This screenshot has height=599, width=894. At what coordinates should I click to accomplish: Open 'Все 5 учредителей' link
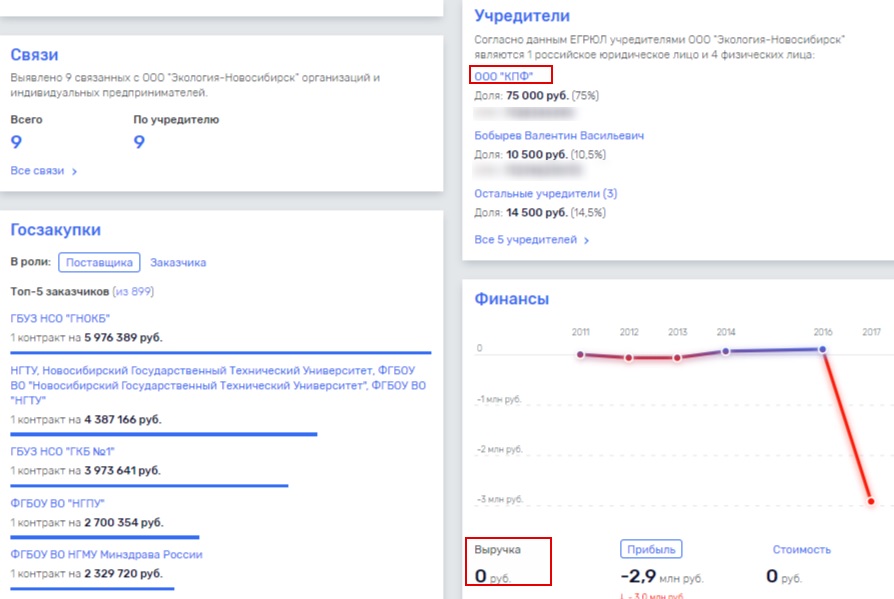[531, 240]
